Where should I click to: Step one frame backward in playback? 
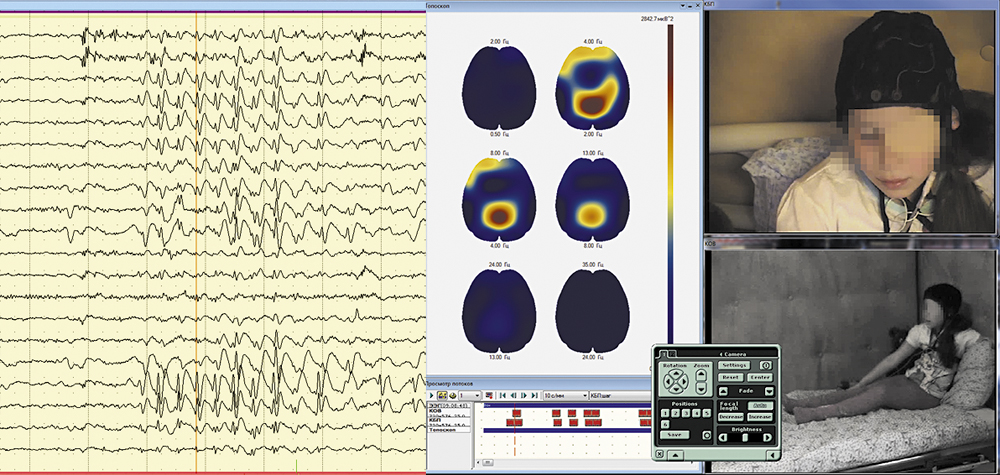[513, 395]
